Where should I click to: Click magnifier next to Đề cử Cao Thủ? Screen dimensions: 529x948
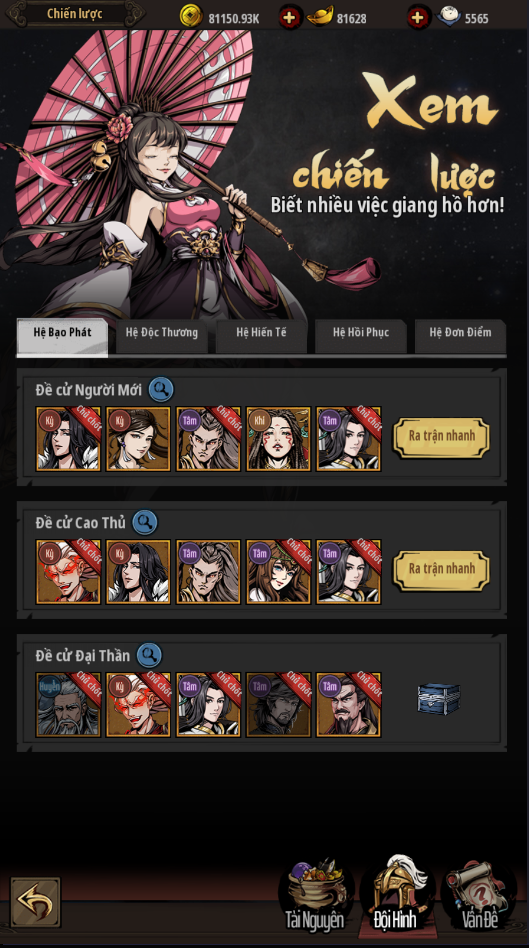tap(144, 522)
